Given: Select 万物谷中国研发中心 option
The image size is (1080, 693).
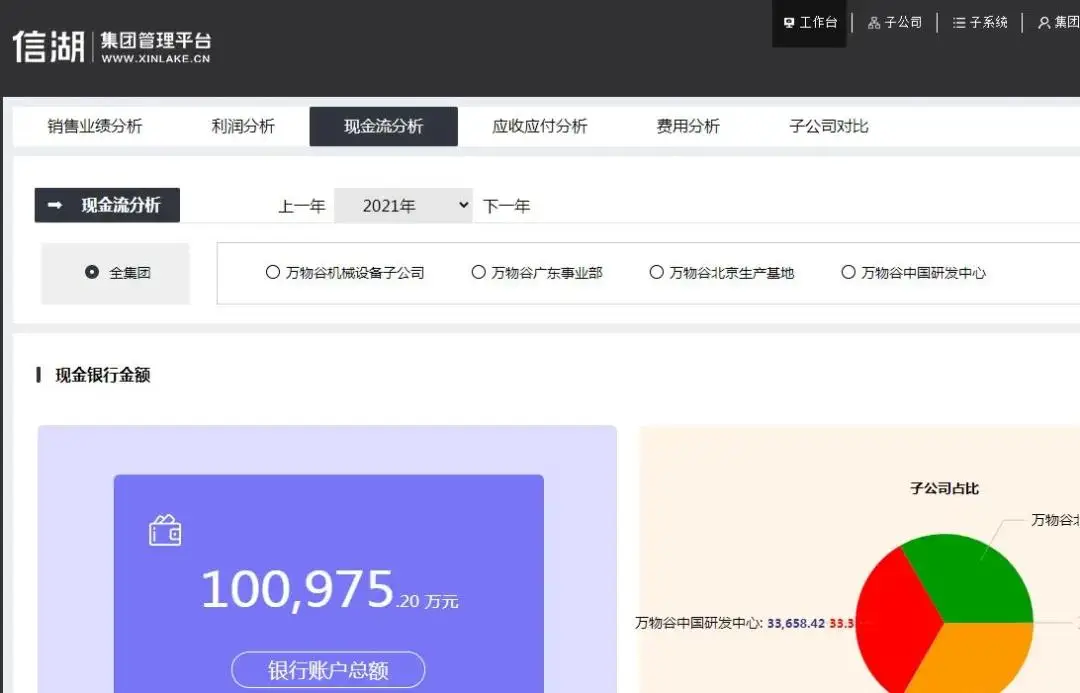Looking at the screenshot, I should [x=848, y=271].
